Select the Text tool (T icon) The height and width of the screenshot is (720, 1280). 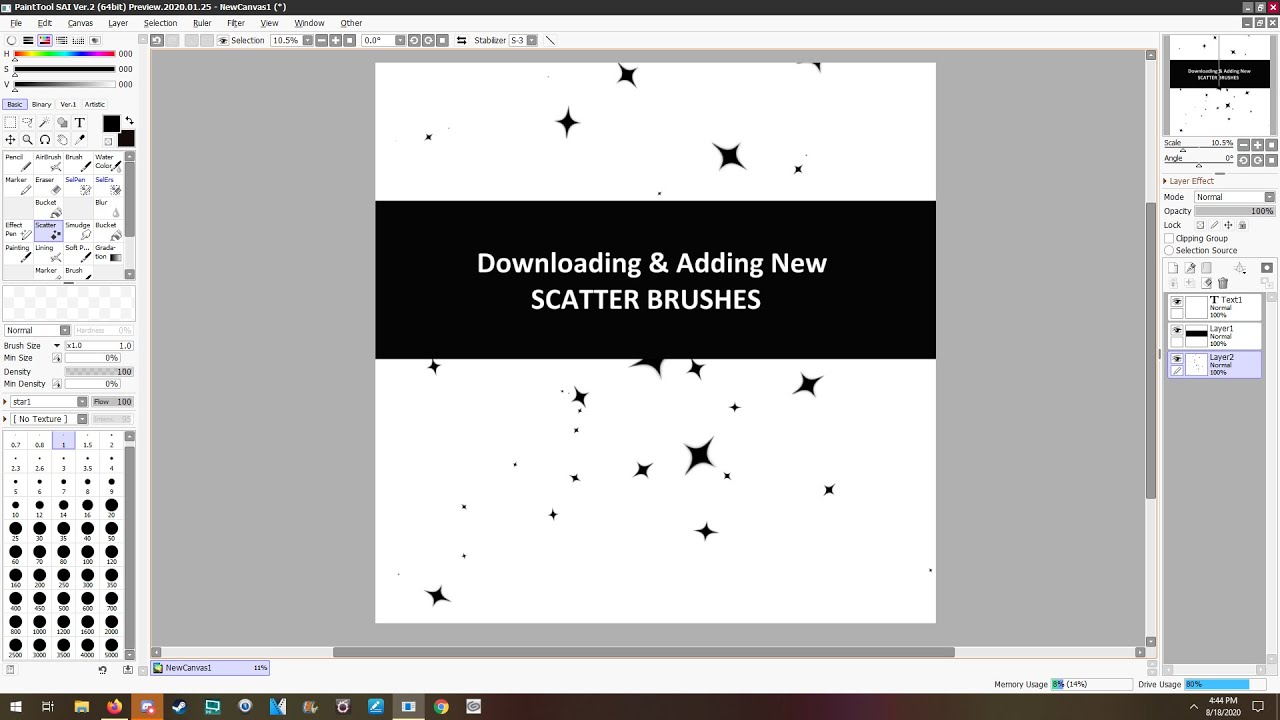(80, 123)
